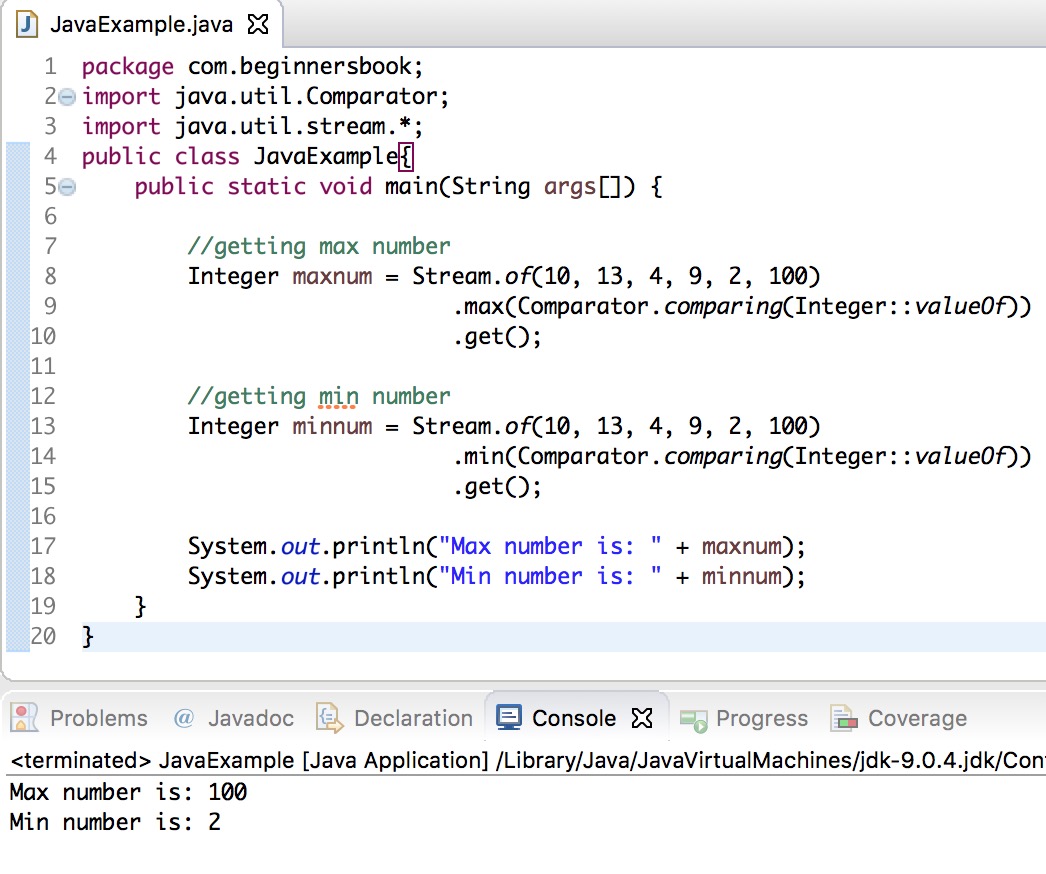Click the Console terminal icon

[x=510, y=717]
